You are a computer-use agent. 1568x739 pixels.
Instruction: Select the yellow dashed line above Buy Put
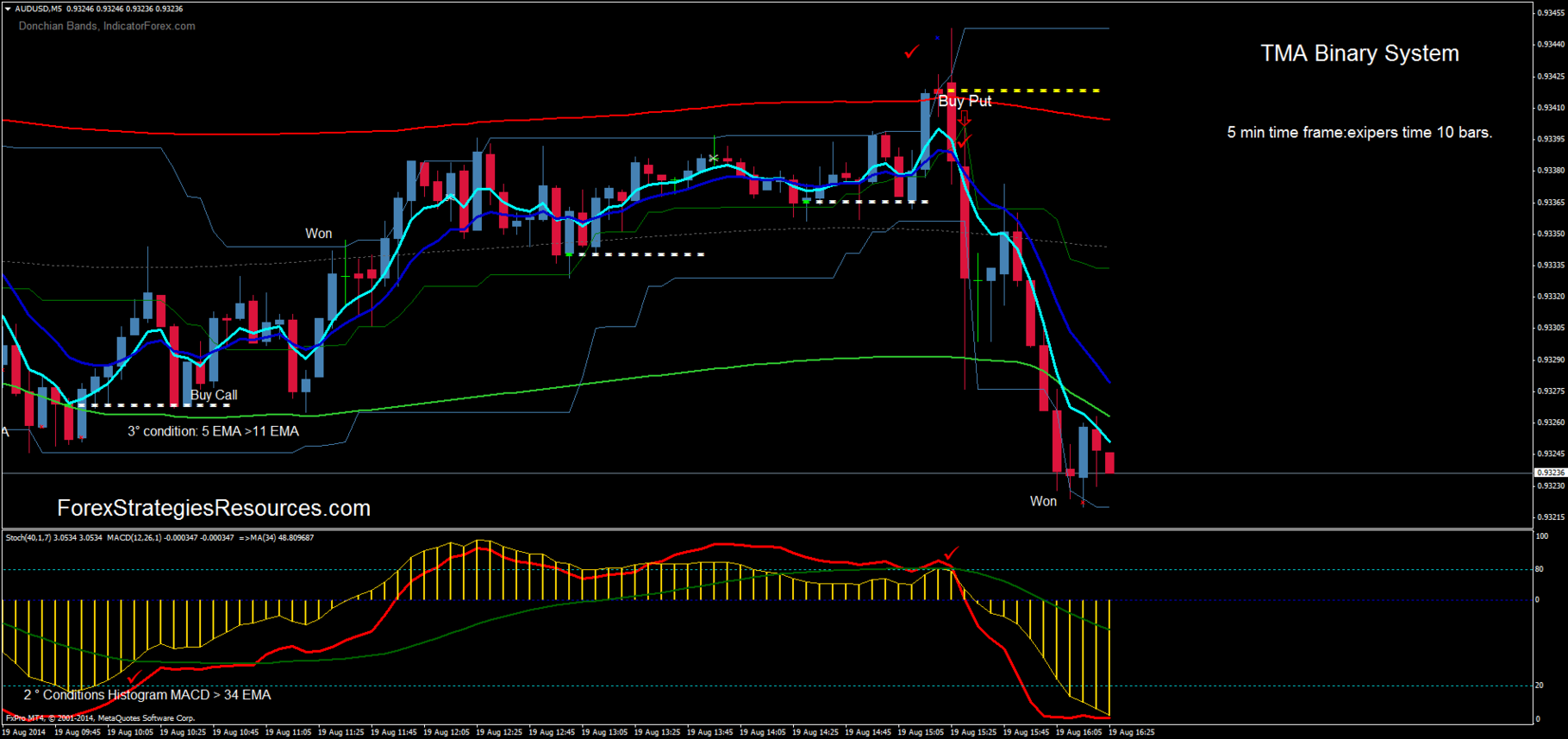1023,91
